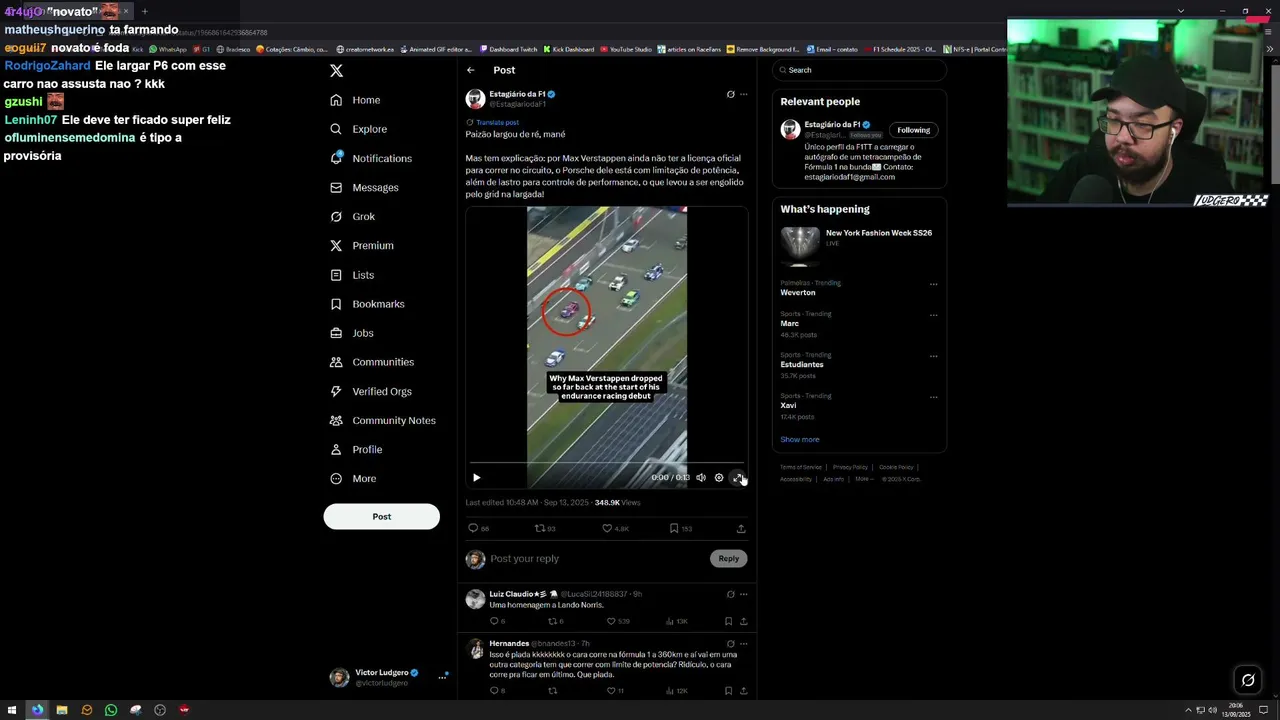Click the Reply button
Image resolution: width=1280 pixels, height=720 pixels.
point(728,559)
